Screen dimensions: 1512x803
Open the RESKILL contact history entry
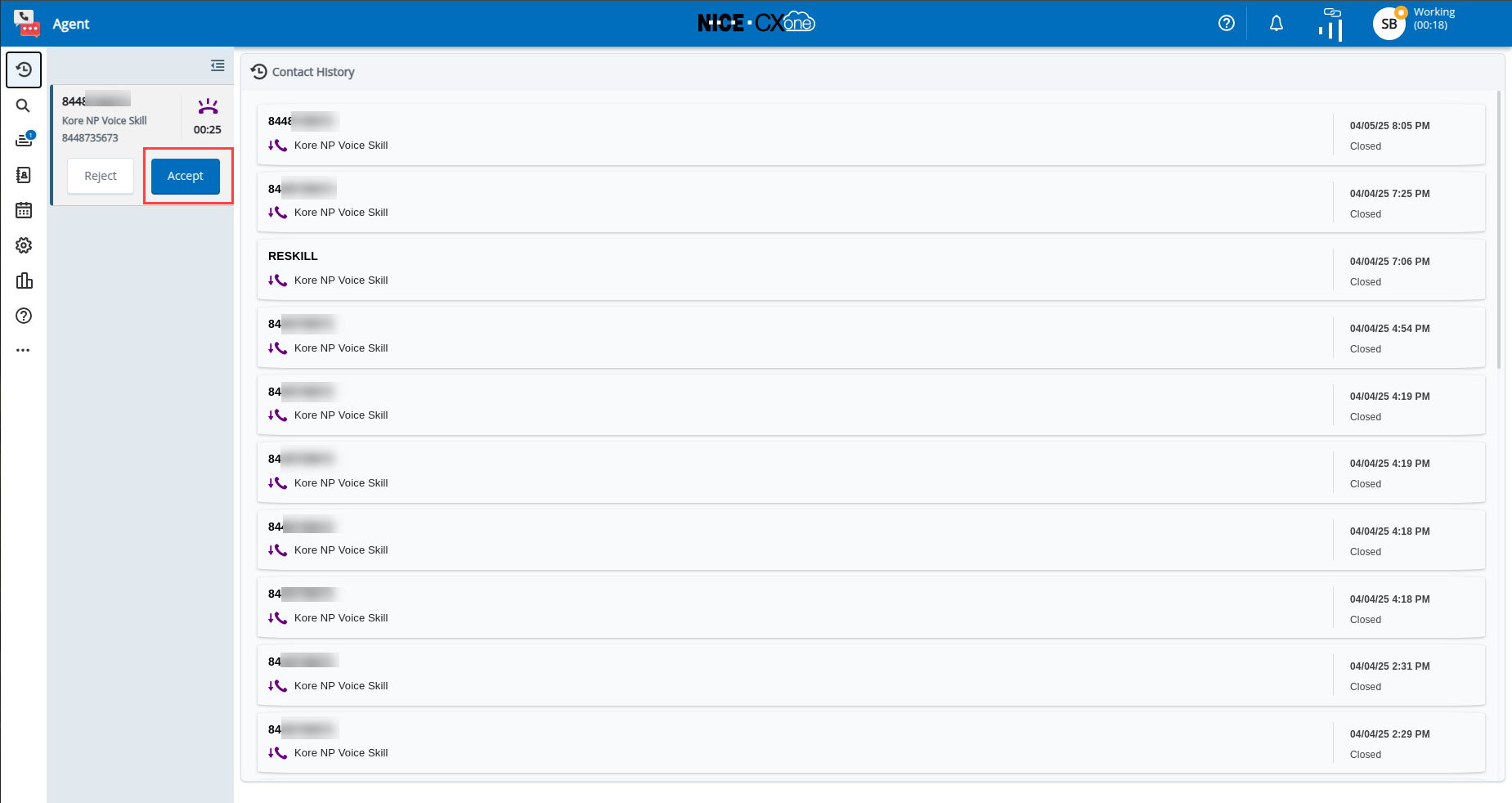click(871, 269)
